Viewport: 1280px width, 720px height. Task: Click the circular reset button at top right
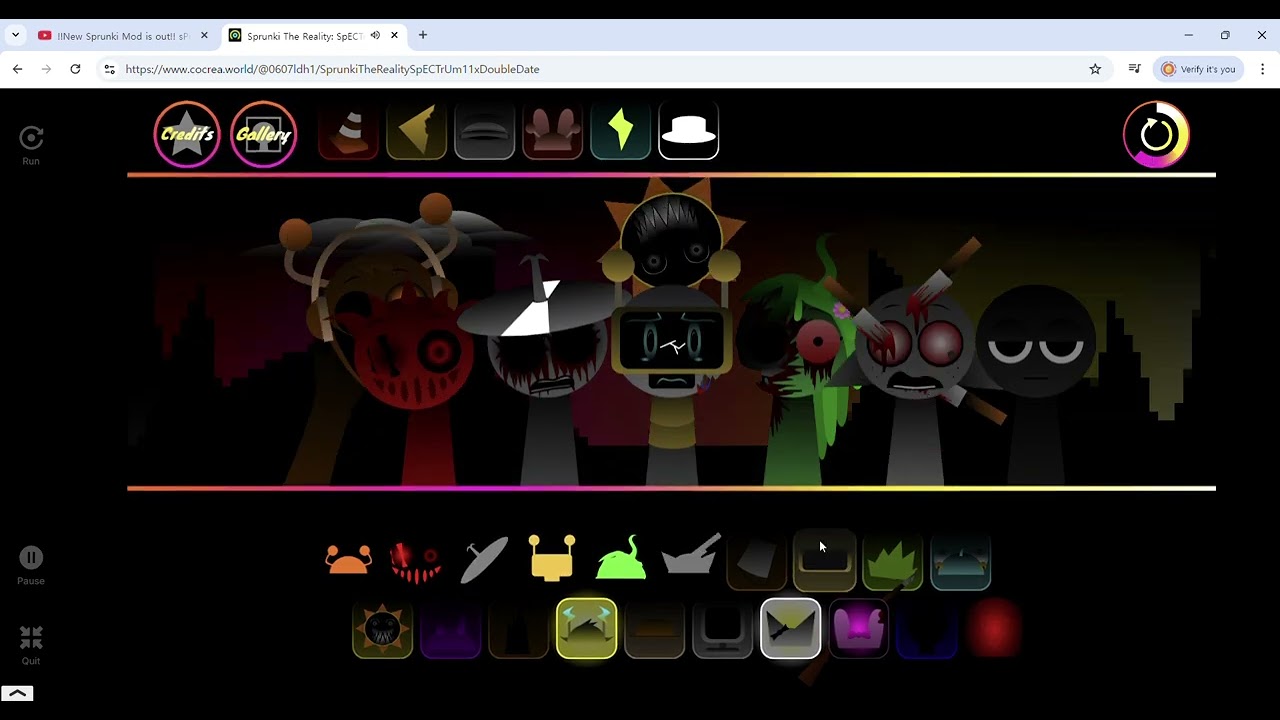tap(1156, 134)
